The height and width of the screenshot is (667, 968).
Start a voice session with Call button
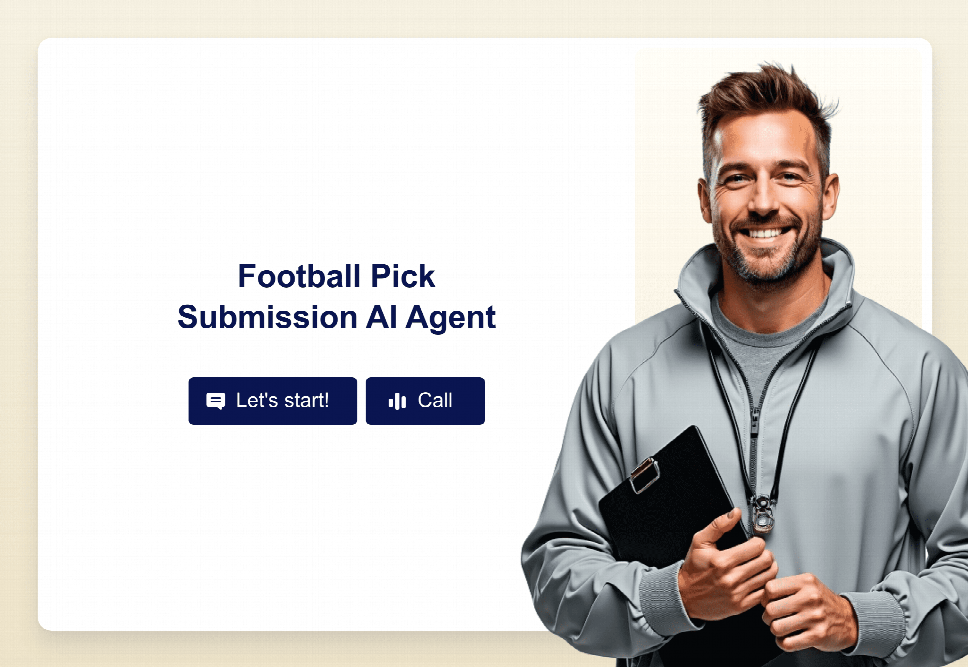425,401
